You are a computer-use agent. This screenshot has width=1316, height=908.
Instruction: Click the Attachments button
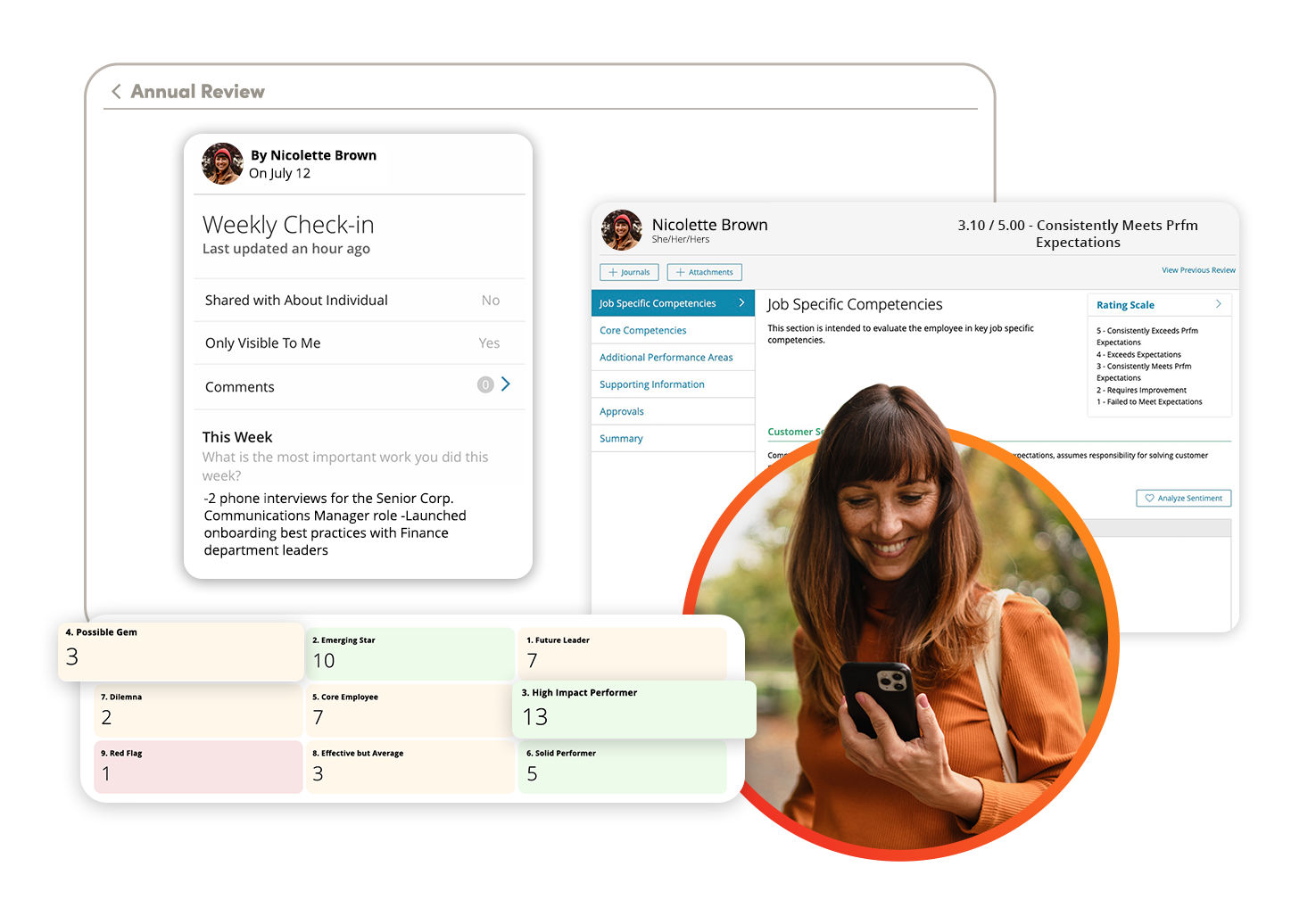[704, 272]
